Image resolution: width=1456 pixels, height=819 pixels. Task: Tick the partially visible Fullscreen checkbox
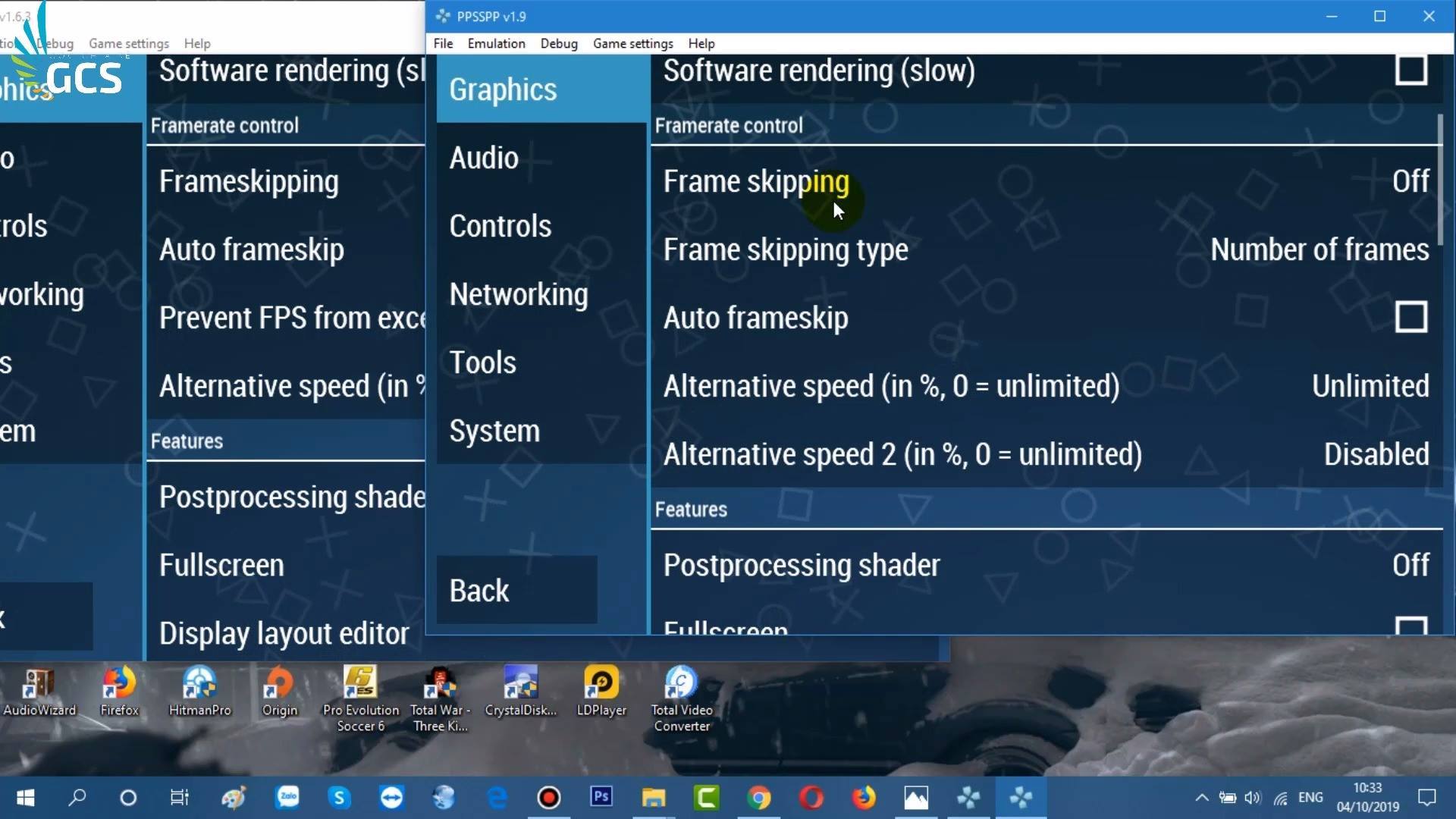(x=1410, y=626)
